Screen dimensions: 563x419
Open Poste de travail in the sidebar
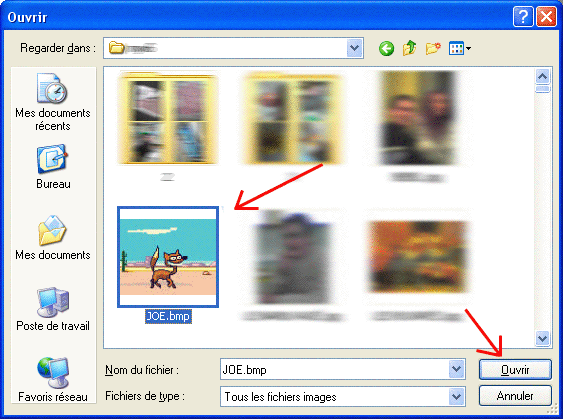pyautogui.click(x=53, y=309)
